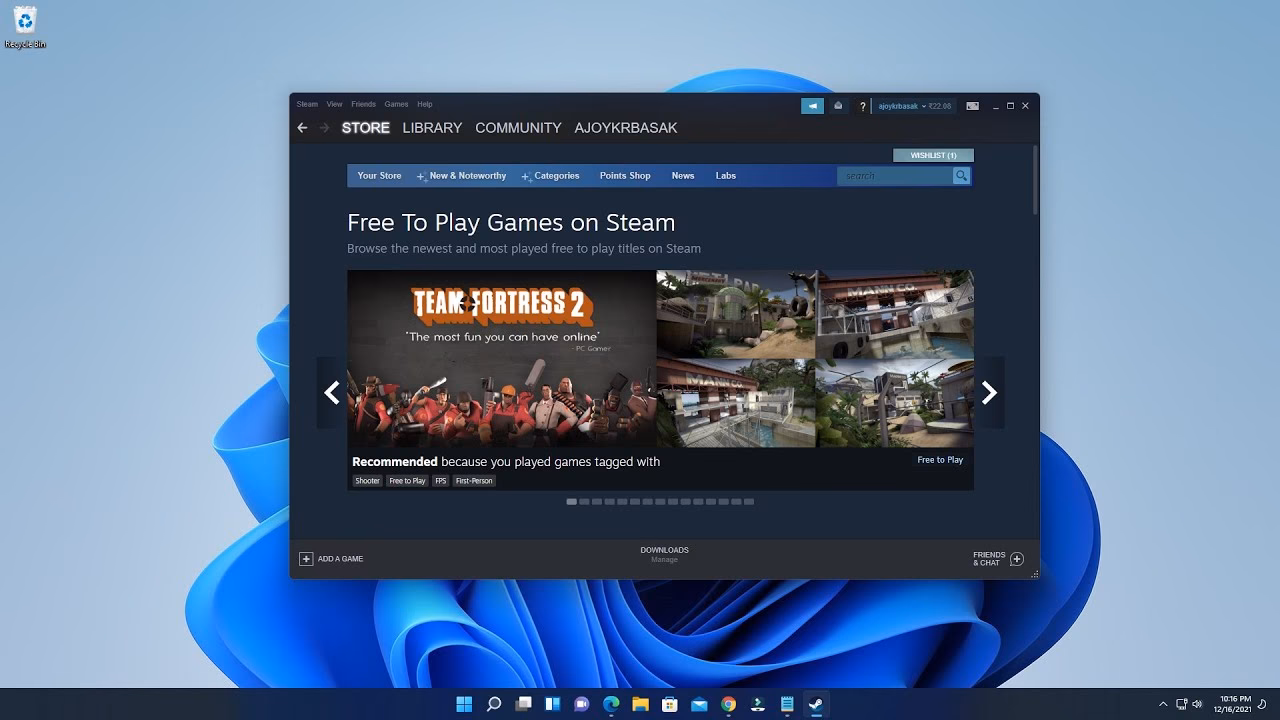Show previous featured game in carousel

coord(332,393)
